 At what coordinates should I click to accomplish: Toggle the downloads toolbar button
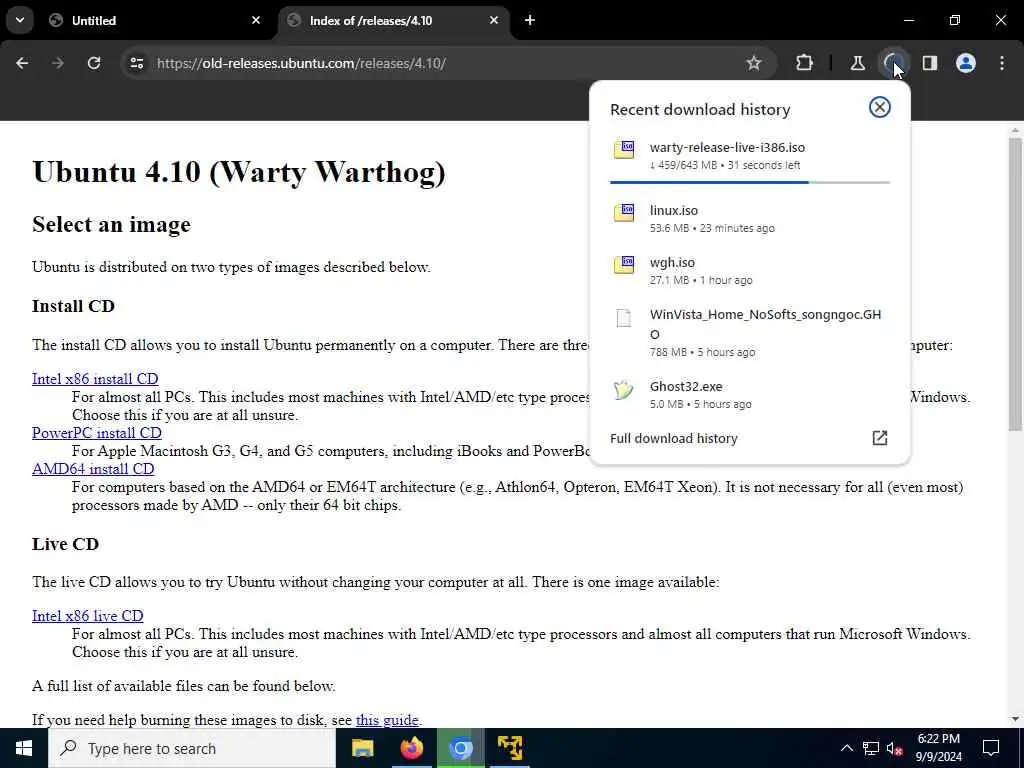click(x=893, y=63)
